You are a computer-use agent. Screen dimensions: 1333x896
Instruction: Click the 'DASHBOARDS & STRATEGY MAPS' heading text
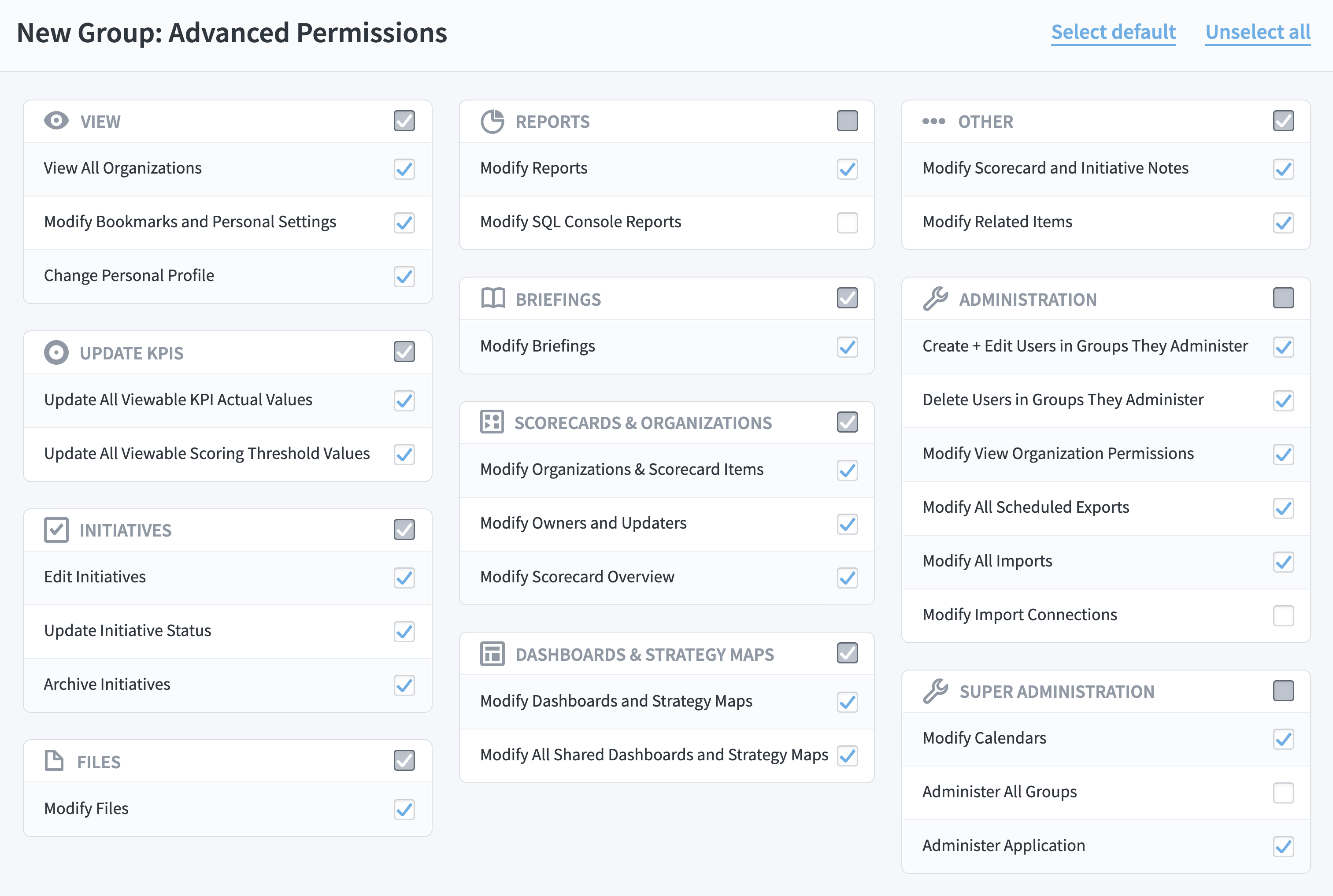click(644, 654)
